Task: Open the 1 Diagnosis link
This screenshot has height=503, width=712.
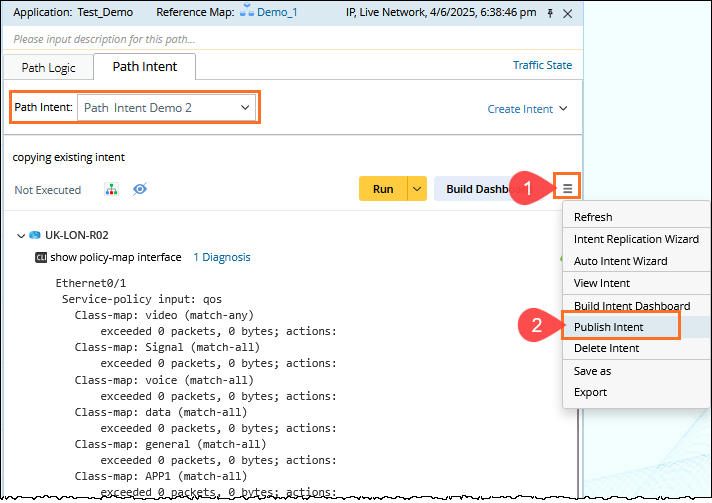Action: pos(222,257)
